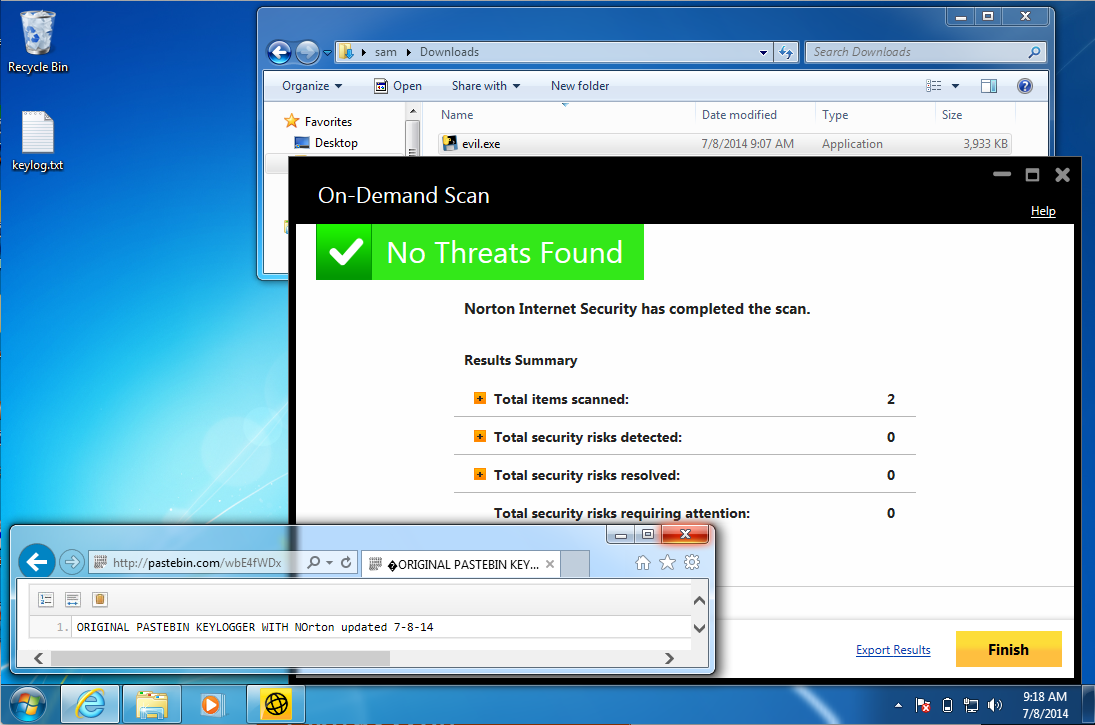Click the pastebin.com URL address field
Screen dimensions: 1095x725
197,562
